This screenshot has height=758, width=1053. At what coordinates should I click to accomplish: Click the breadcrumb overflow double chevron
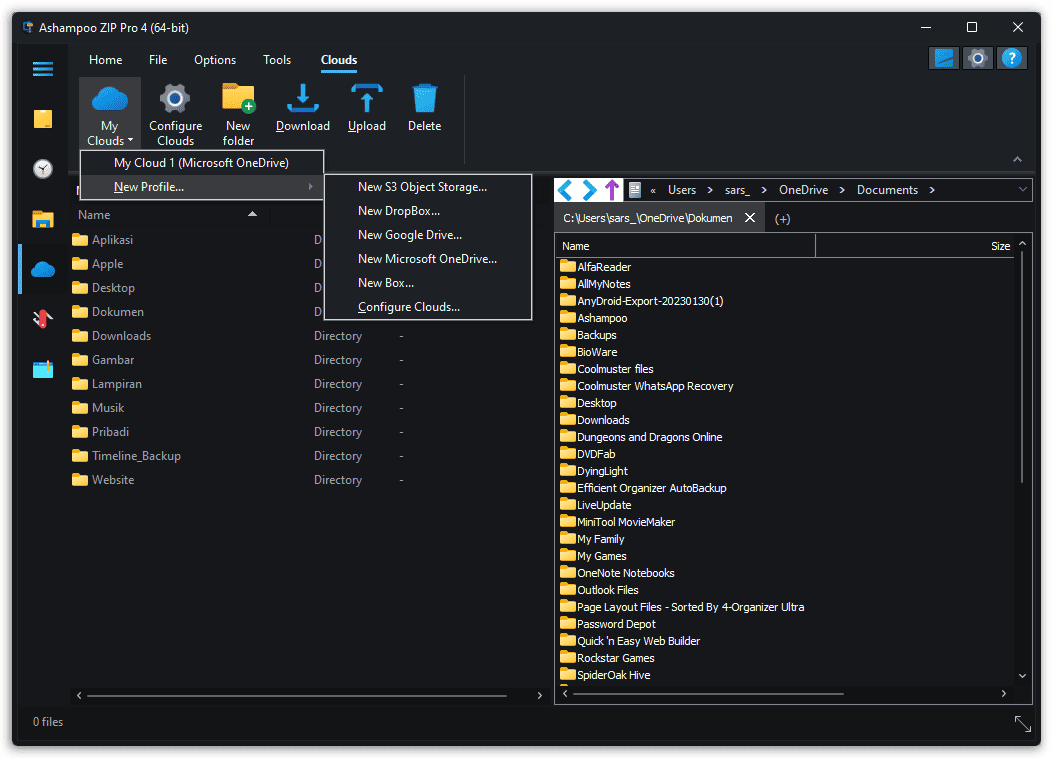tap(653, 191)
